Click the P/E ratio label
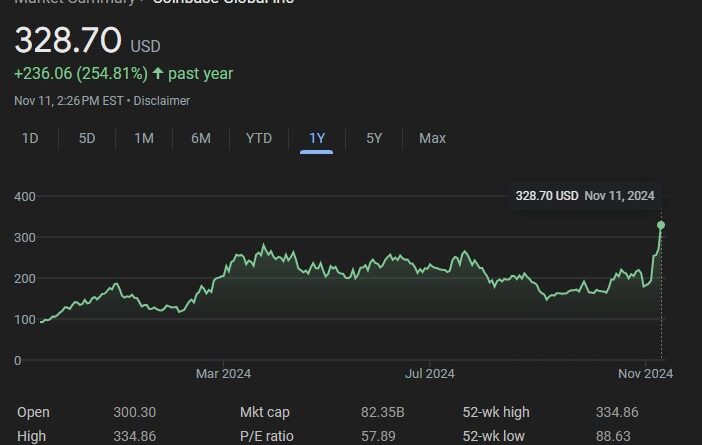The height and width of the screenshot is (445, 702). [267, 436]
